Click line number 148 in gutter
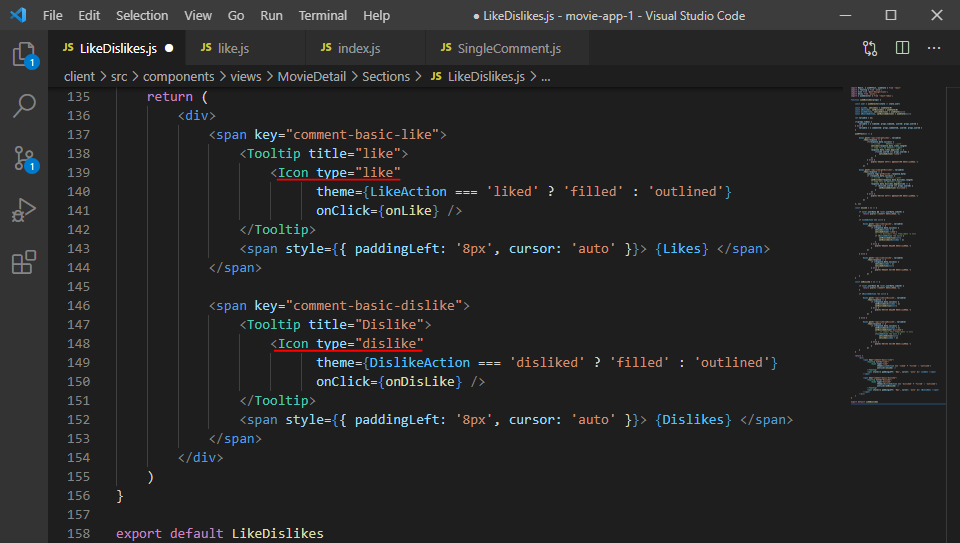This screenshot has width=960, height=543. (x=78, y=343)
